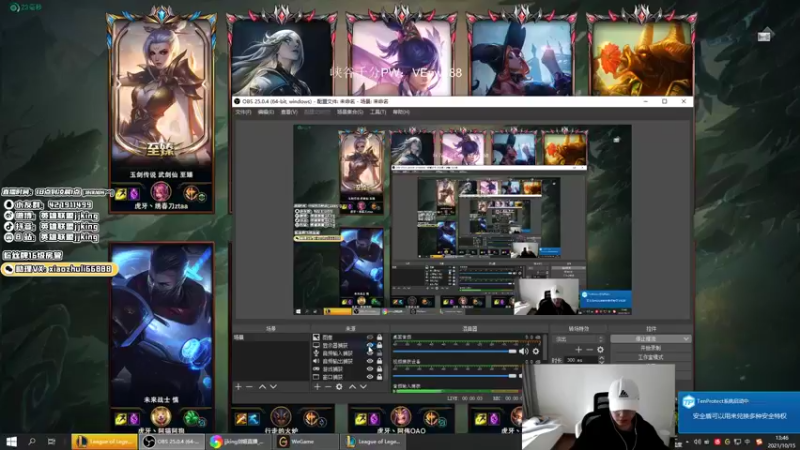800x450 pixels.
Task: Open source properties gear in Sources panel
Action: 339,387
